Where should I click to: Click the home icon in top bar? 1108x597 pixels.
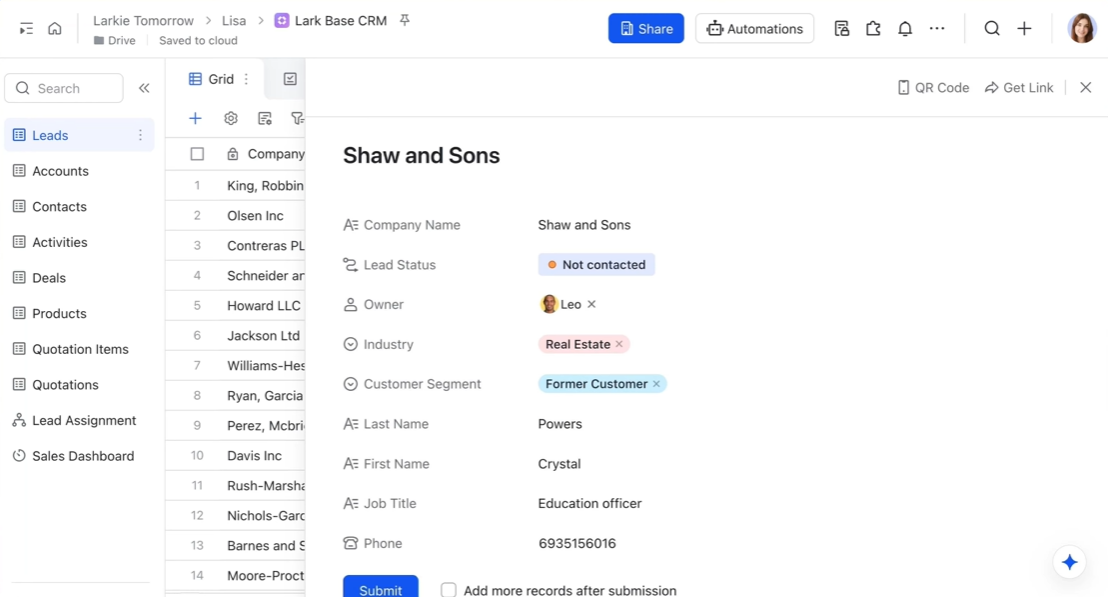point(55,29)
